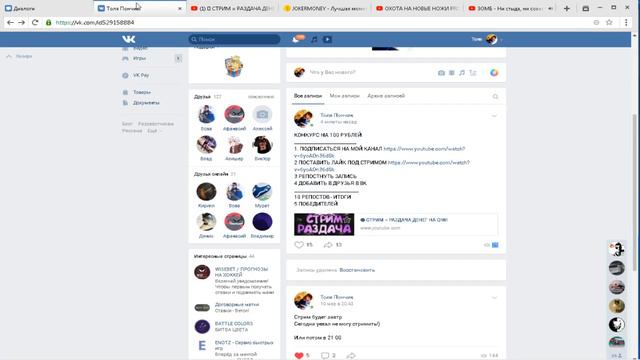Open online friend Владимир avatar
Image resolution: width=640 pixels, height=360 pixels.
click(x=262, y=222)
